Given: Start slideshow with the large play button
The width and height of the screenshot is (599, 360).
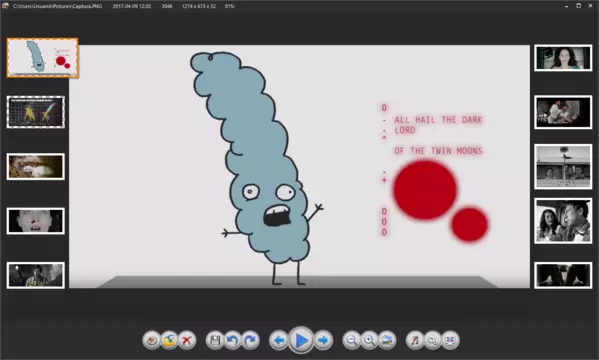Looking at the screenshot, I should pos(301,340).
